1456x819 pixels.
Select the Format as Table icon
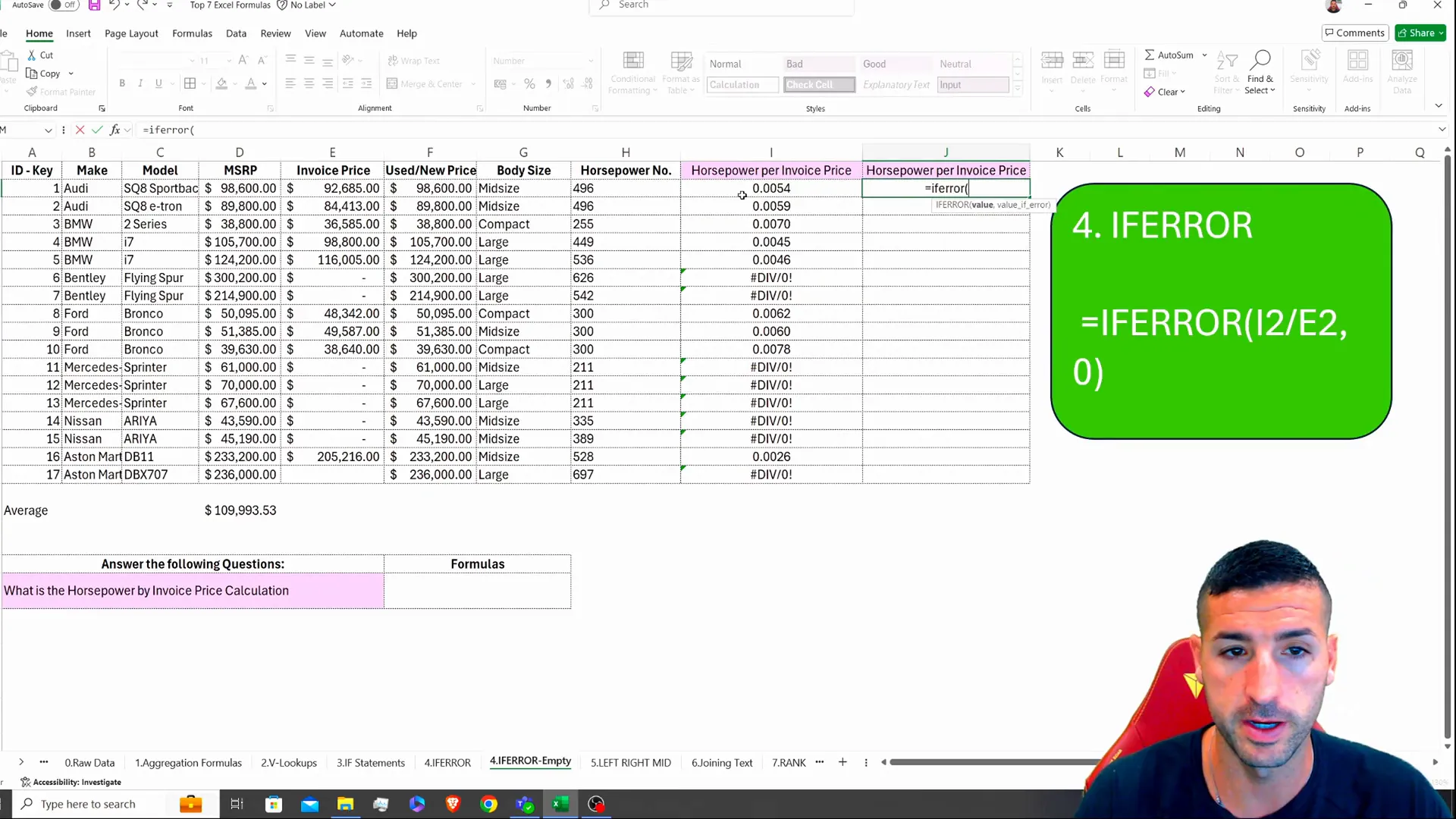tap(681, 74)
